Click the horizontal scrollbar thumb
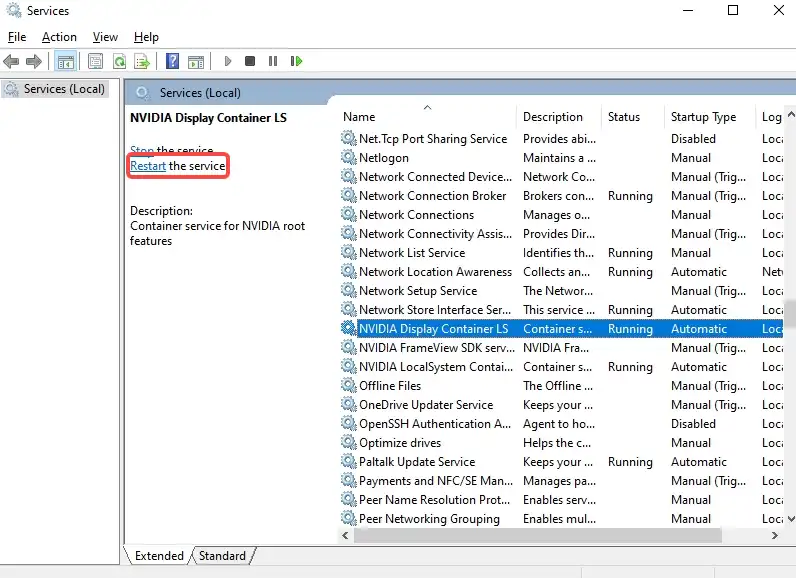This screenshot has width=796, height=578. pos(538,535)
